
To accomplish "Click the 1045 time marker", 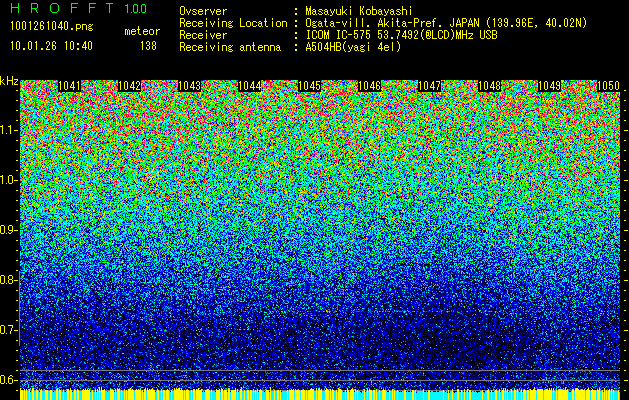I will tap(309, 86).
